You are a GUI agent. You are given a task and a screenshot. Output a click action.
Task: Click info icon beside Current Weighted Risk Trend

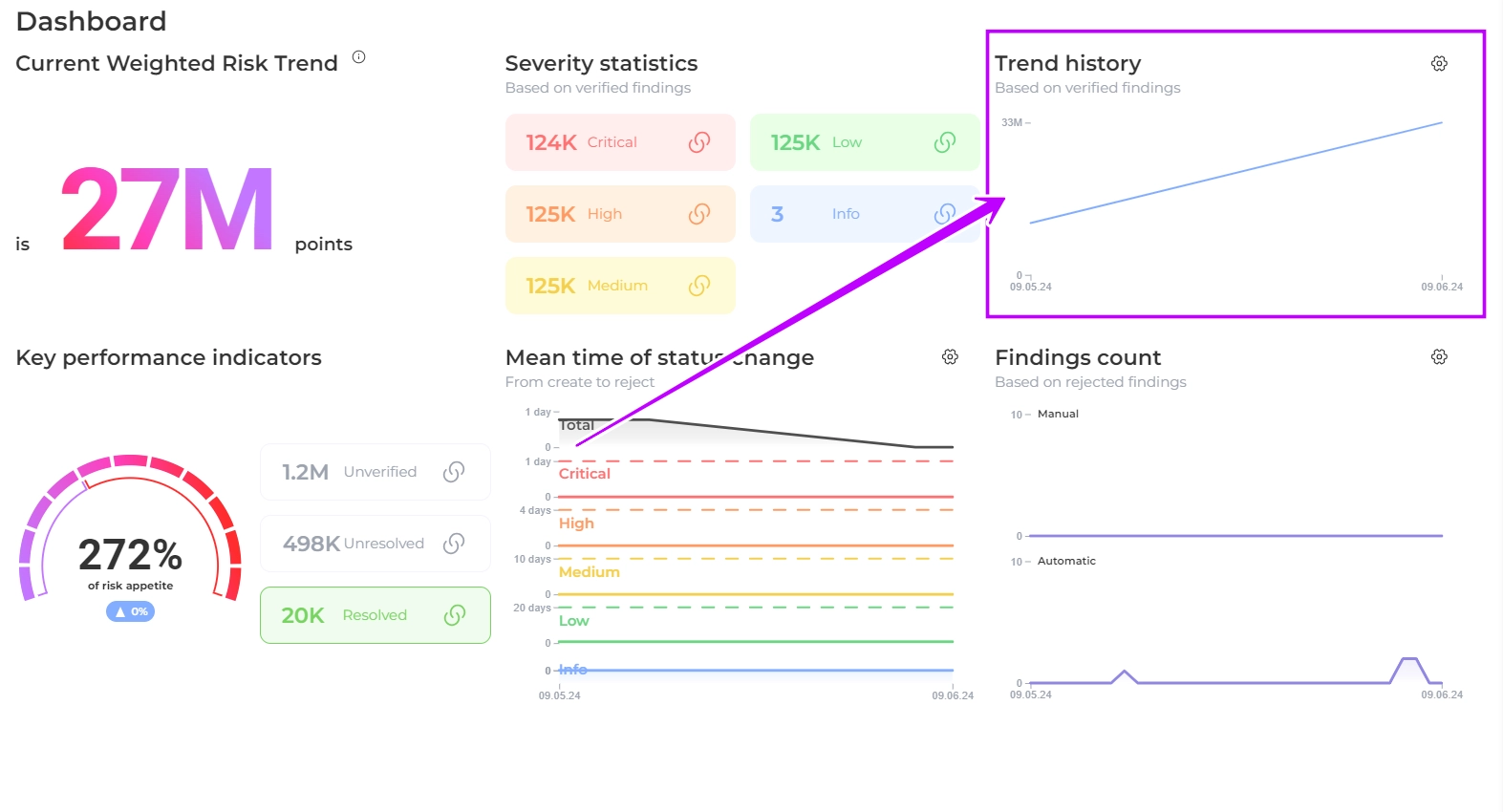tap(359, 57)
